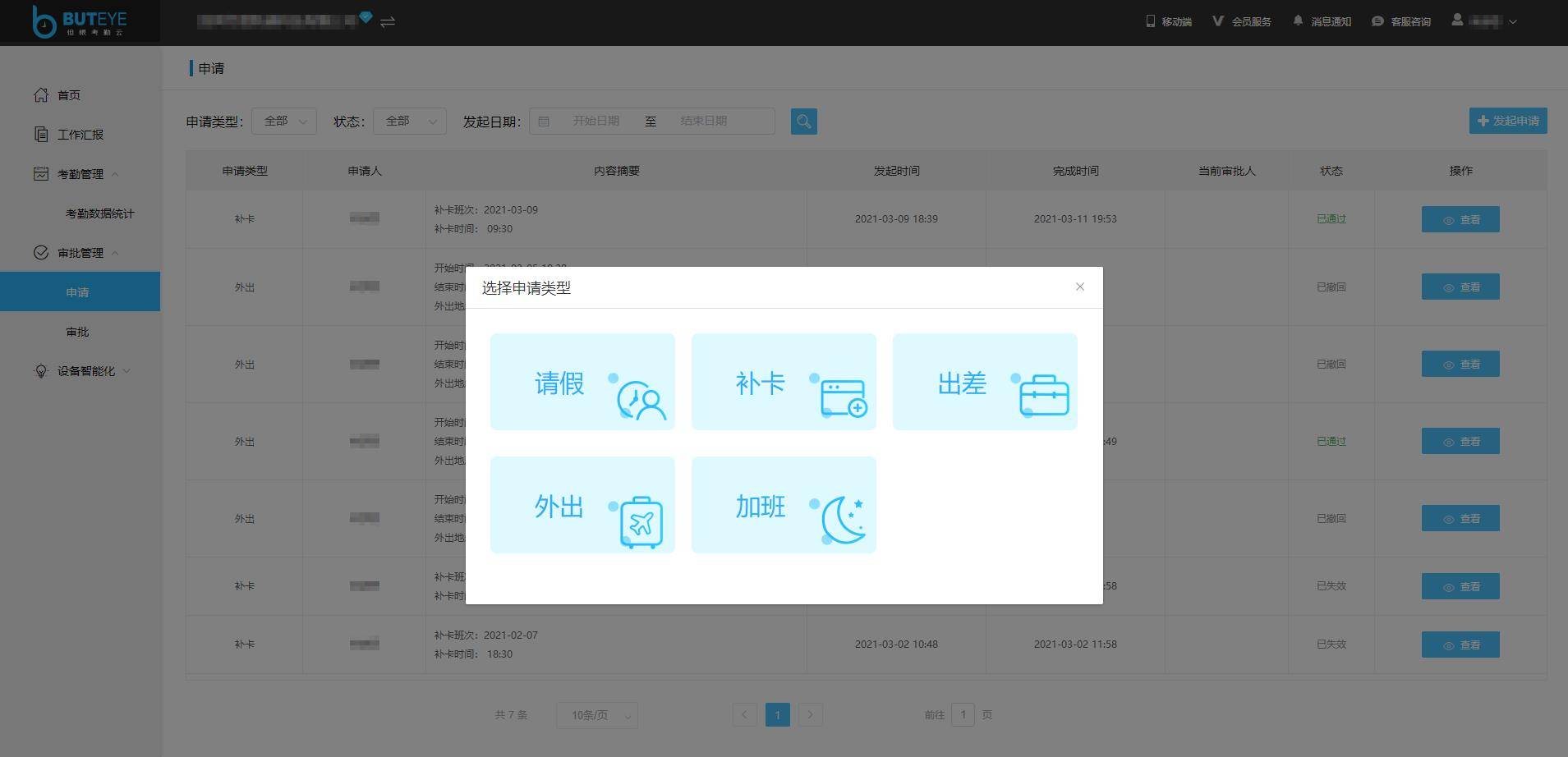The height and width of the screenshot is (757, 1568).
Task: View the first 补卡 row with 查看
Action: coord(1460,219)
